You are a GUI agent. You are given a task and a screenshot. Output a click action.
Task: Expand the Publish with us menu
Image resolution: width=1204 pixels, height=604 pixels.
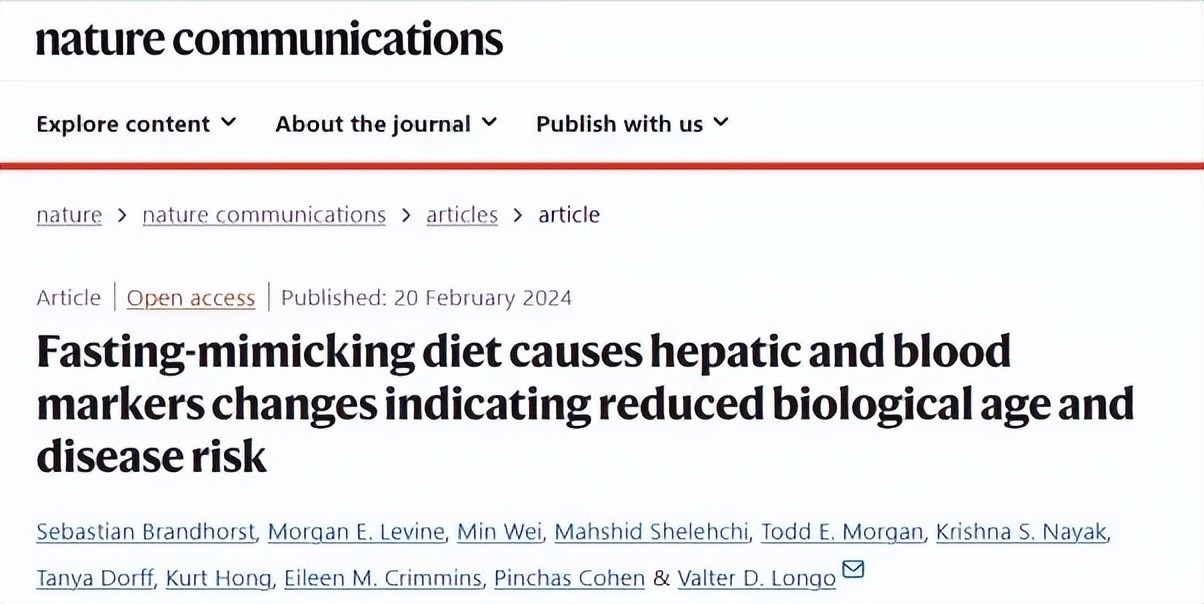click(x=632, y=124)
